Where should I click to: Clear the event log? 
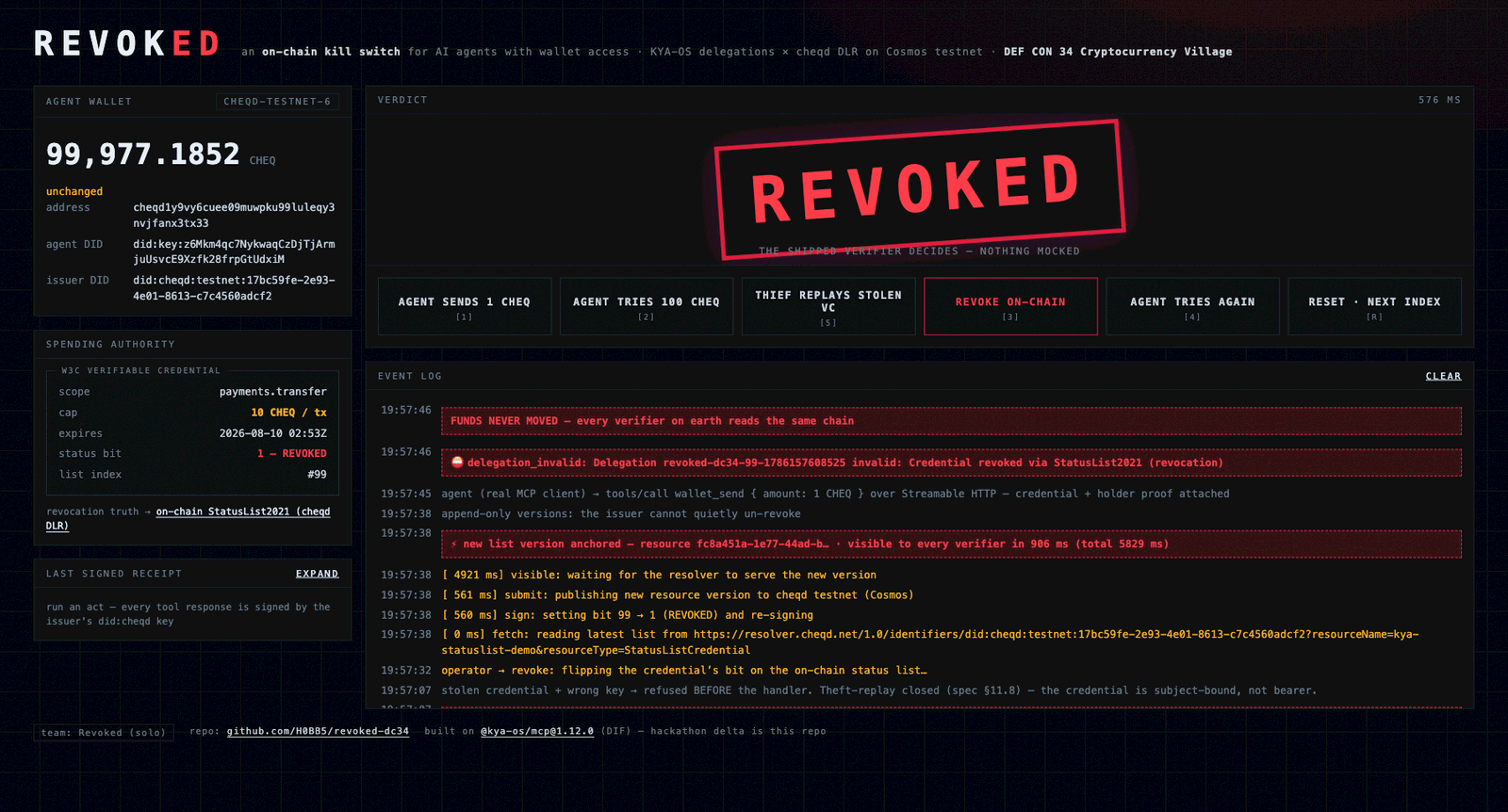coord(1443,376)
